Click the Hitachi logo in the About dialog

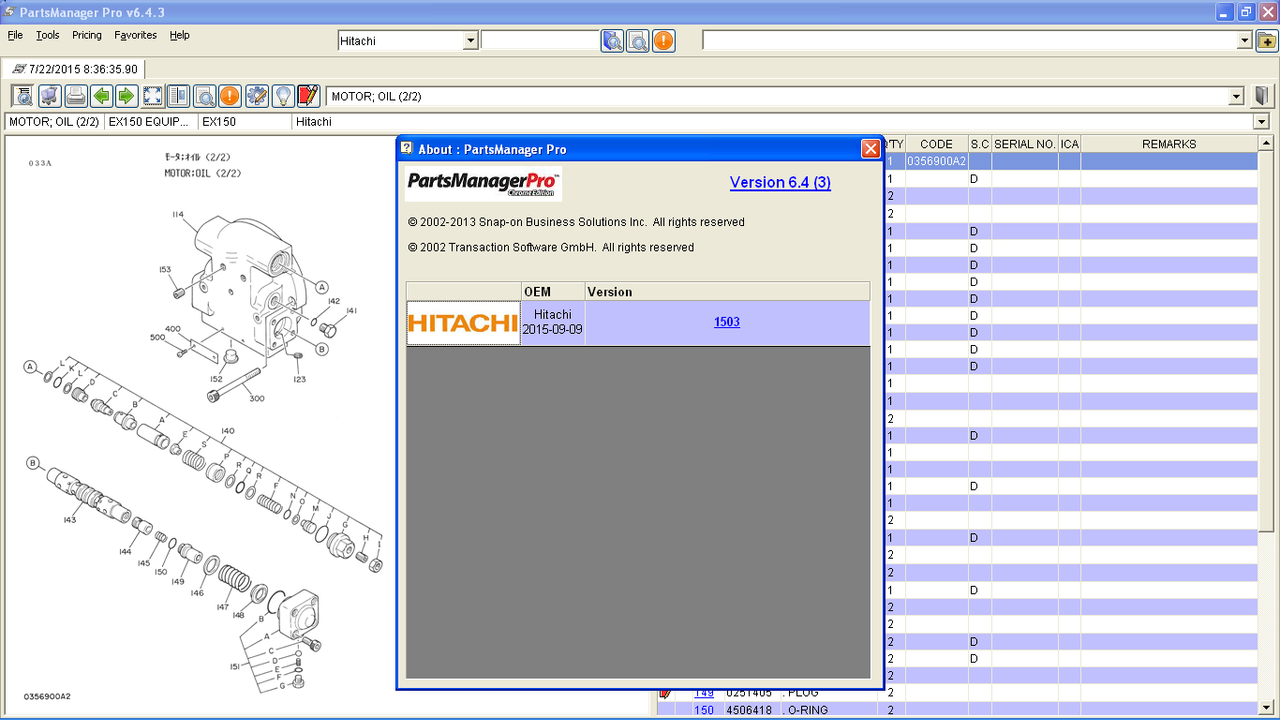(x=463, y=323)
